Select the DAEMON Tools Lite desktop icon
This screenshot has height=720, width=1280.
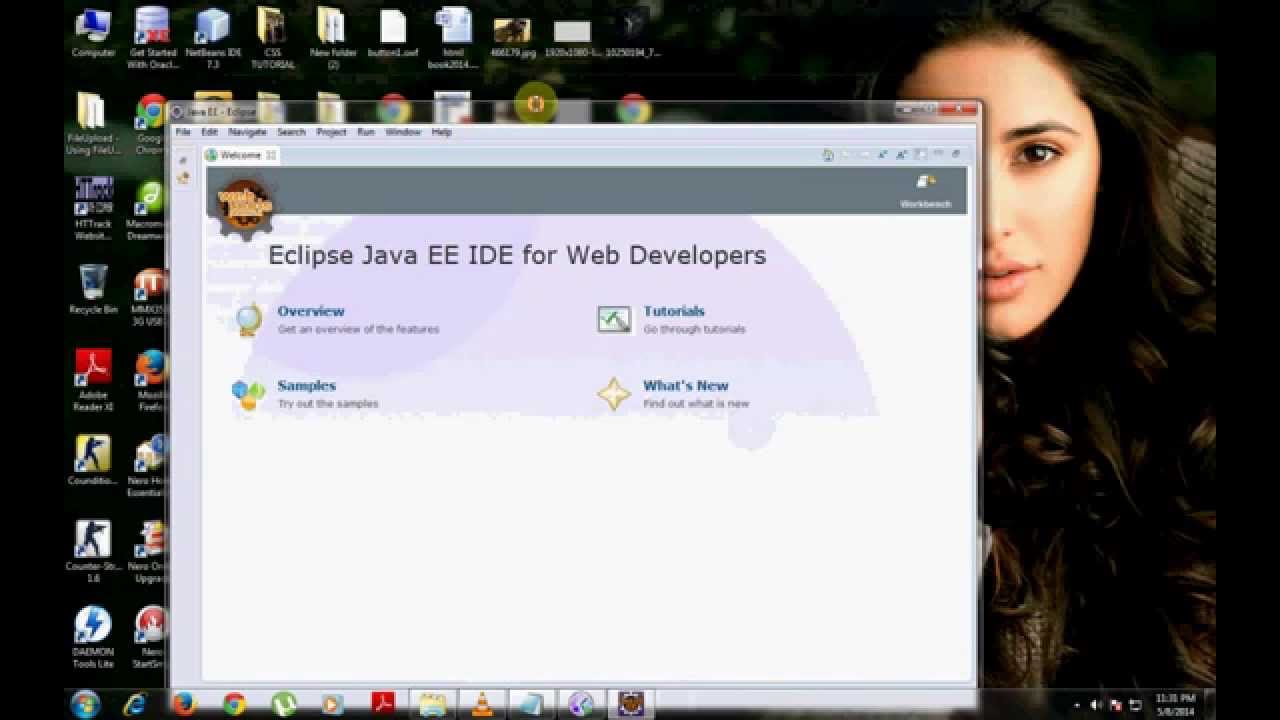coord(93,638)
